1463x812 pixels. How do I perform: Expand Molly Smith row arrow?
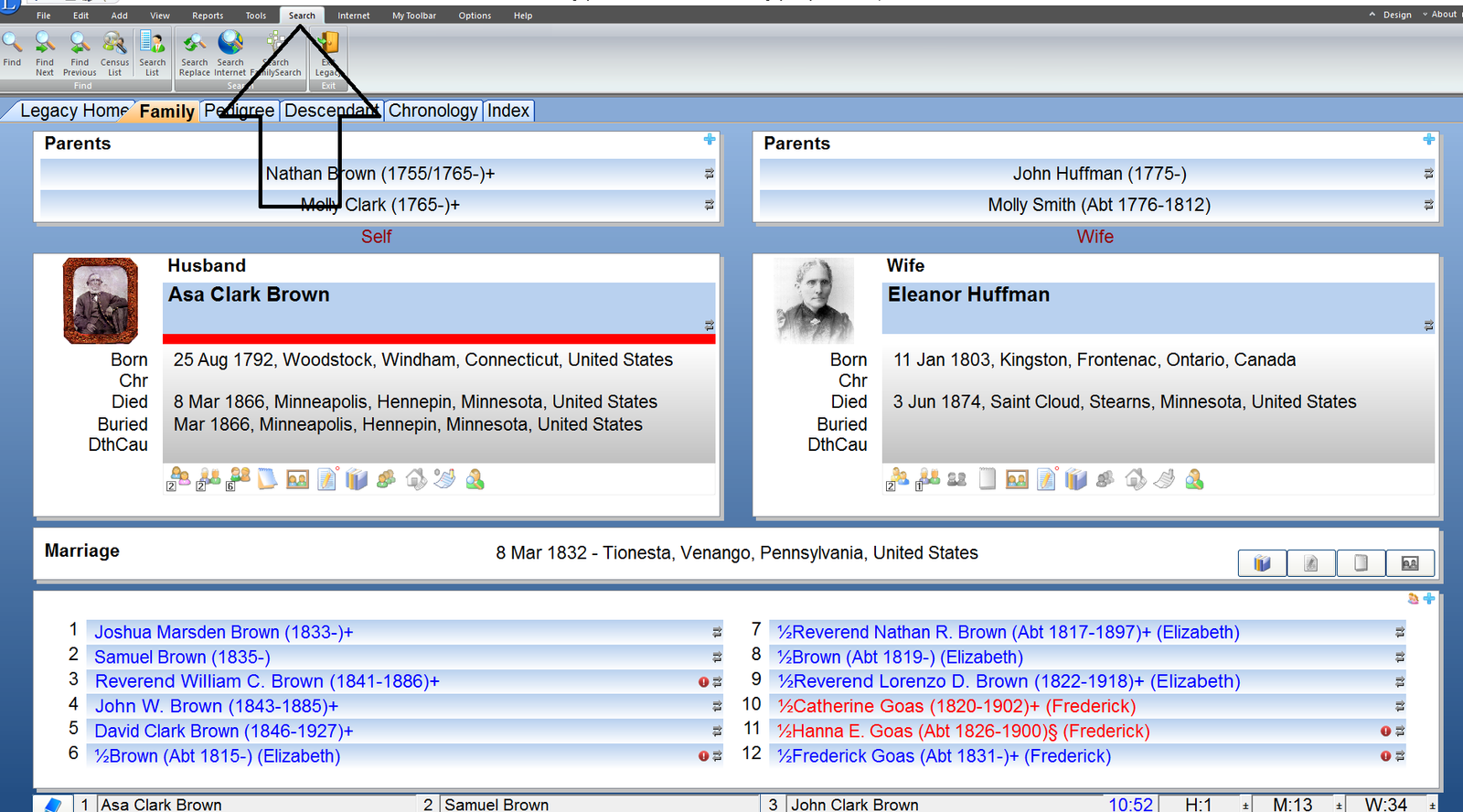click(x=1428, y=205)
